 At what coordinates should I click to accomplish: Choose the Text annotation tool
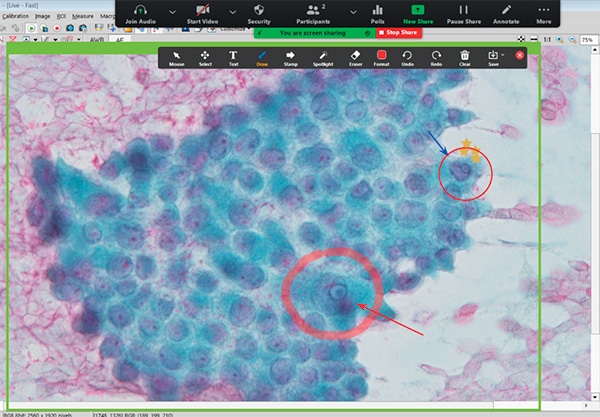pos(233,57)
